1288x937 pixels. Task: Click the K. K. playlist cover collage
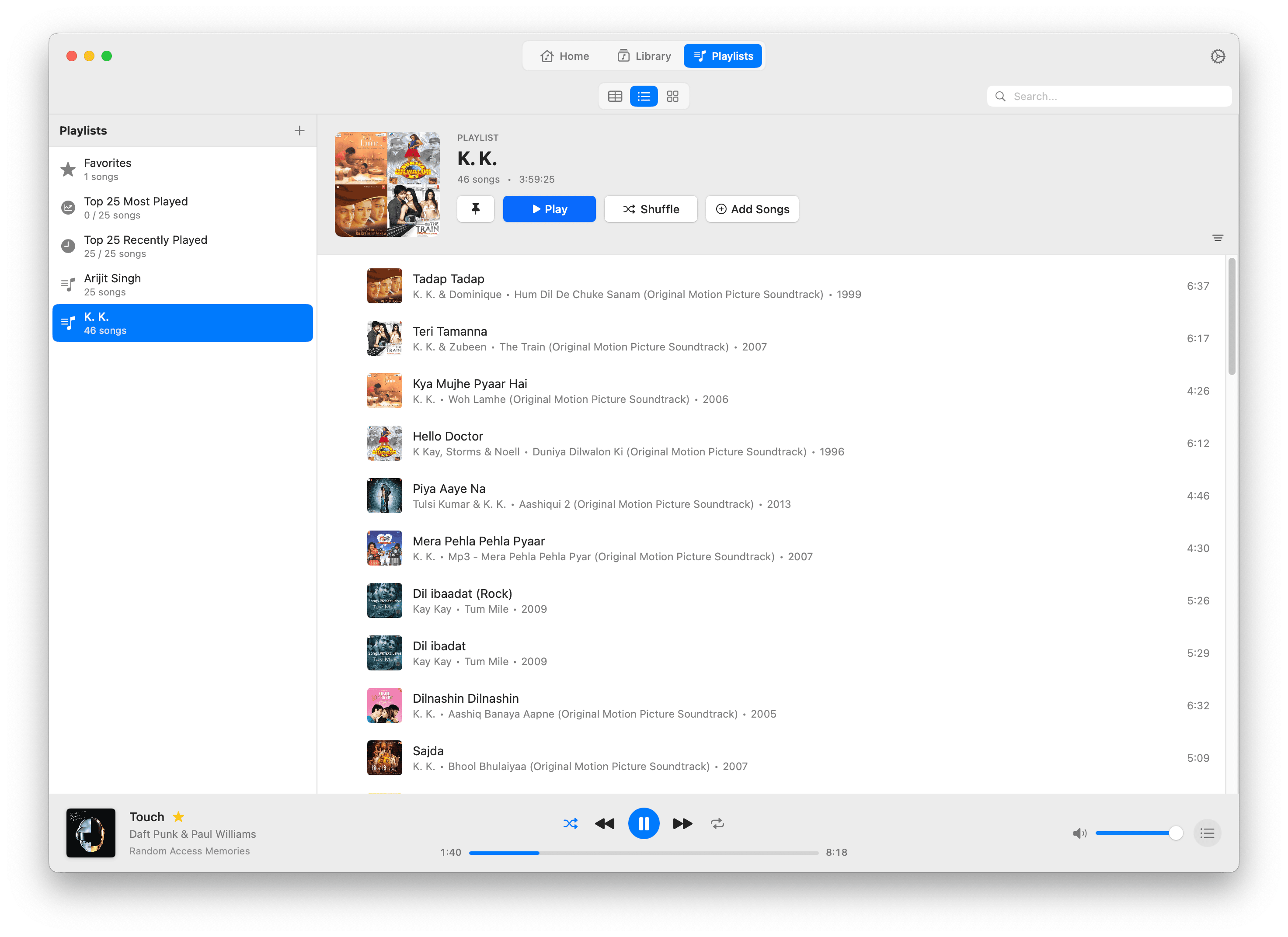[x=387, y=184]
